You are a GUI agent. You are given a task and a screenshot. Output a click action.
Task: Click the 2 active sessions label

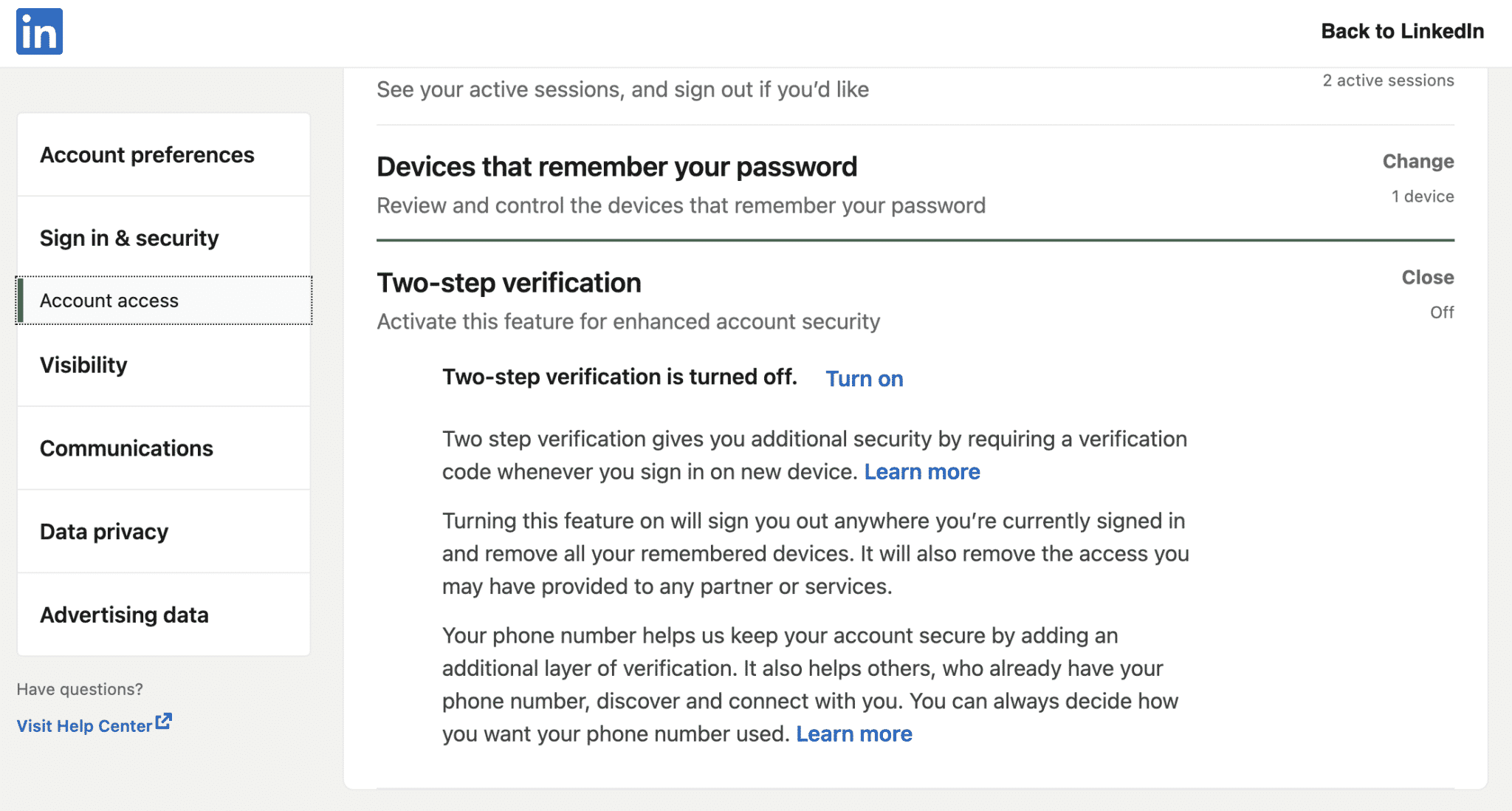click(x=1388, y=81)
